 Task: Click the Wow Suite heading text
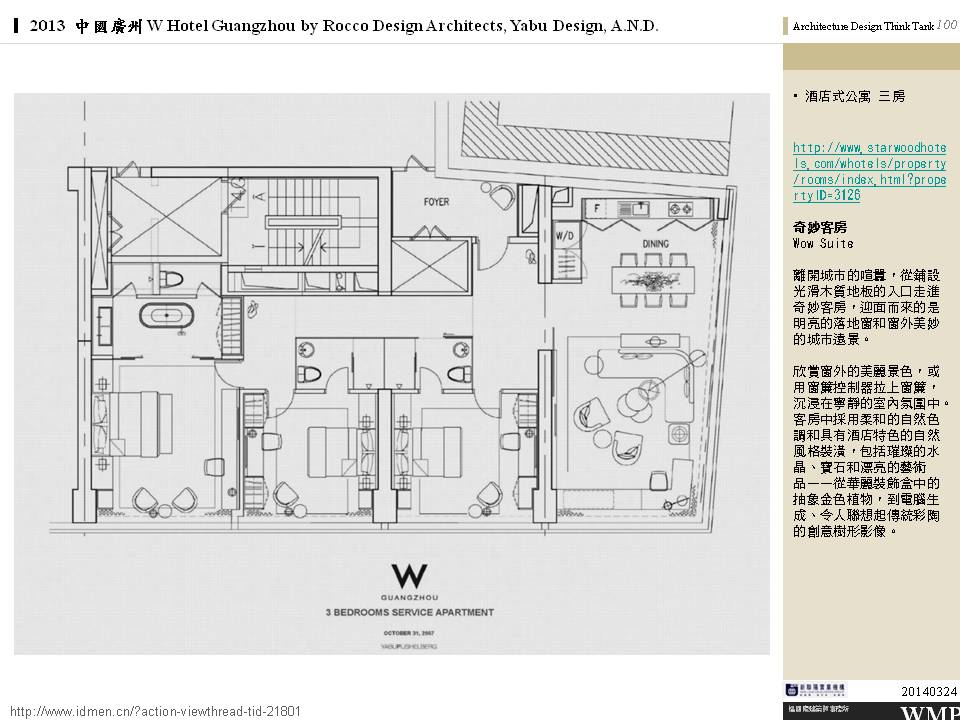[x=823, y=243]
